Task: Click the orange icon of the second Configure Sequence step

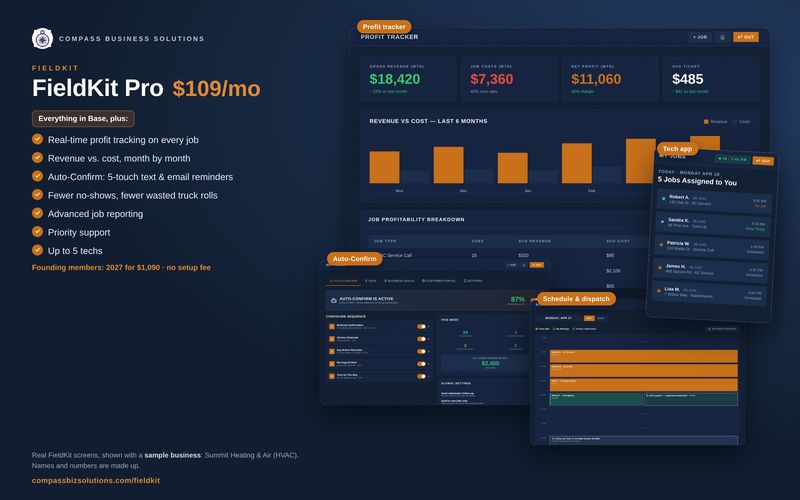Action: pos(332,339)
